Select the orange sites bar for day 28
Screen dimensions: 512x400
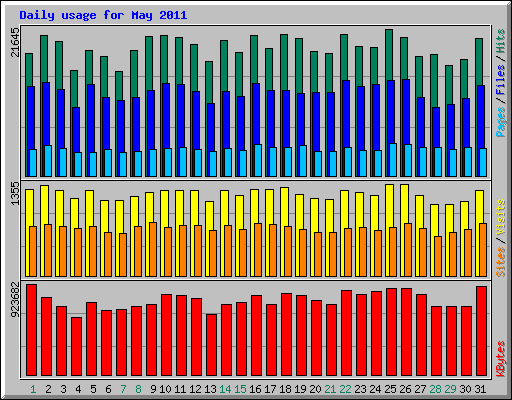point(438,256)
